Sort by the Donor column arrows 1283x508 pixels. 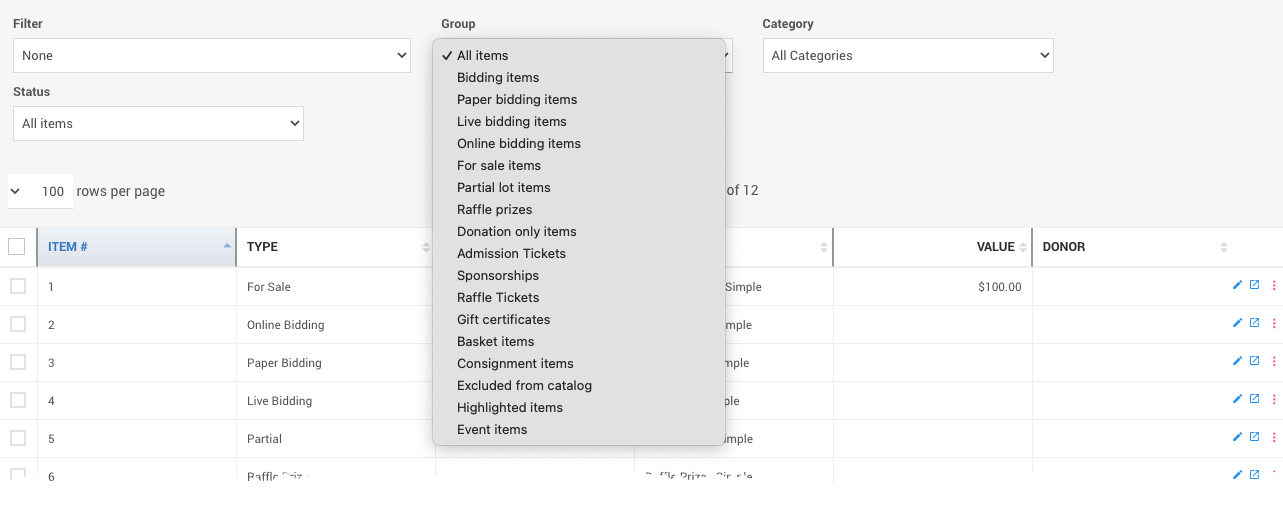point(1224,247)
